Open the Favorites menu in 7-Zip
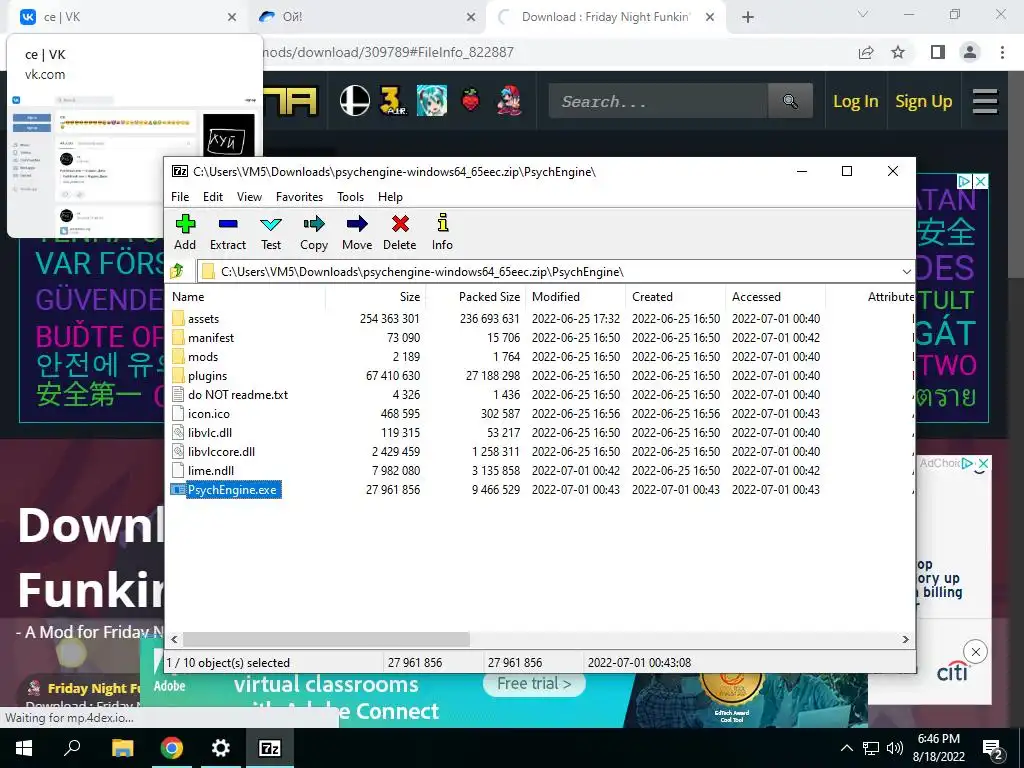The height and width of the screenshot is (768, 1024). (x=299, y=197)
